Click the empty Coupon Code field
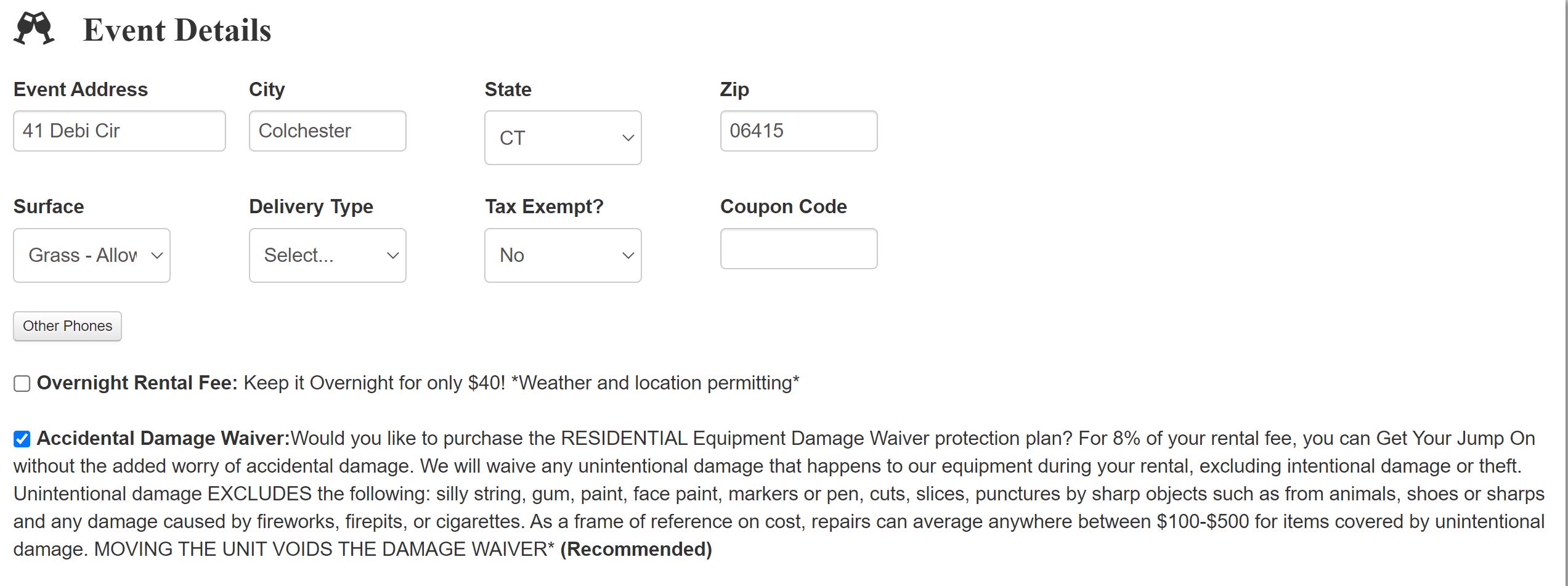The height and width of the screenshot is (586, 1568). point(798,248)
